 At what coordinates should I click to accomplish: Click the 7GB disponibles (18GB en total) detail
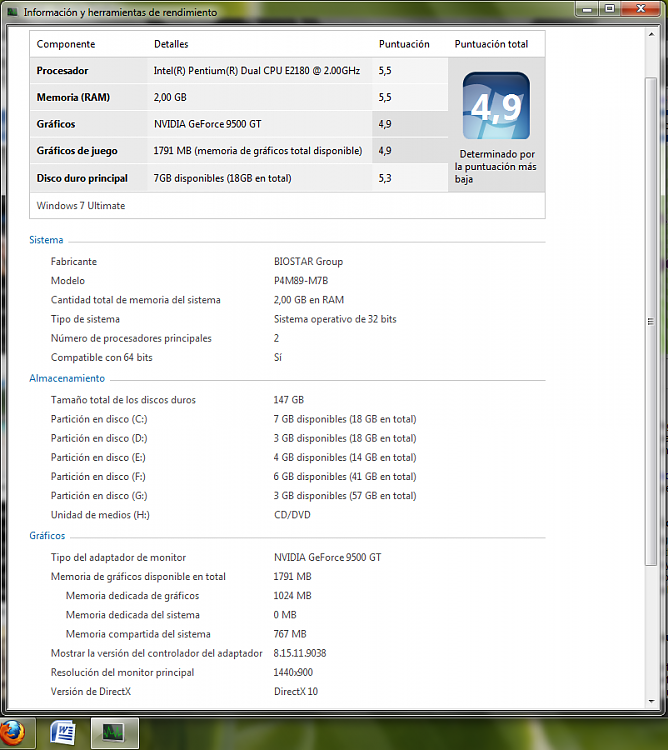tap(222, 178)
